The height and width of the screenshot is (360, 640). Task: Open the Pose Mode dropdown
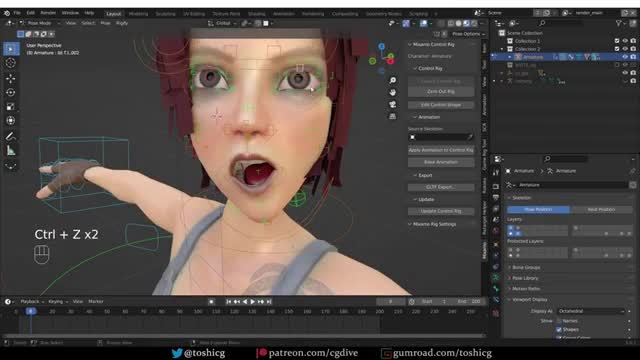point(39,23)
